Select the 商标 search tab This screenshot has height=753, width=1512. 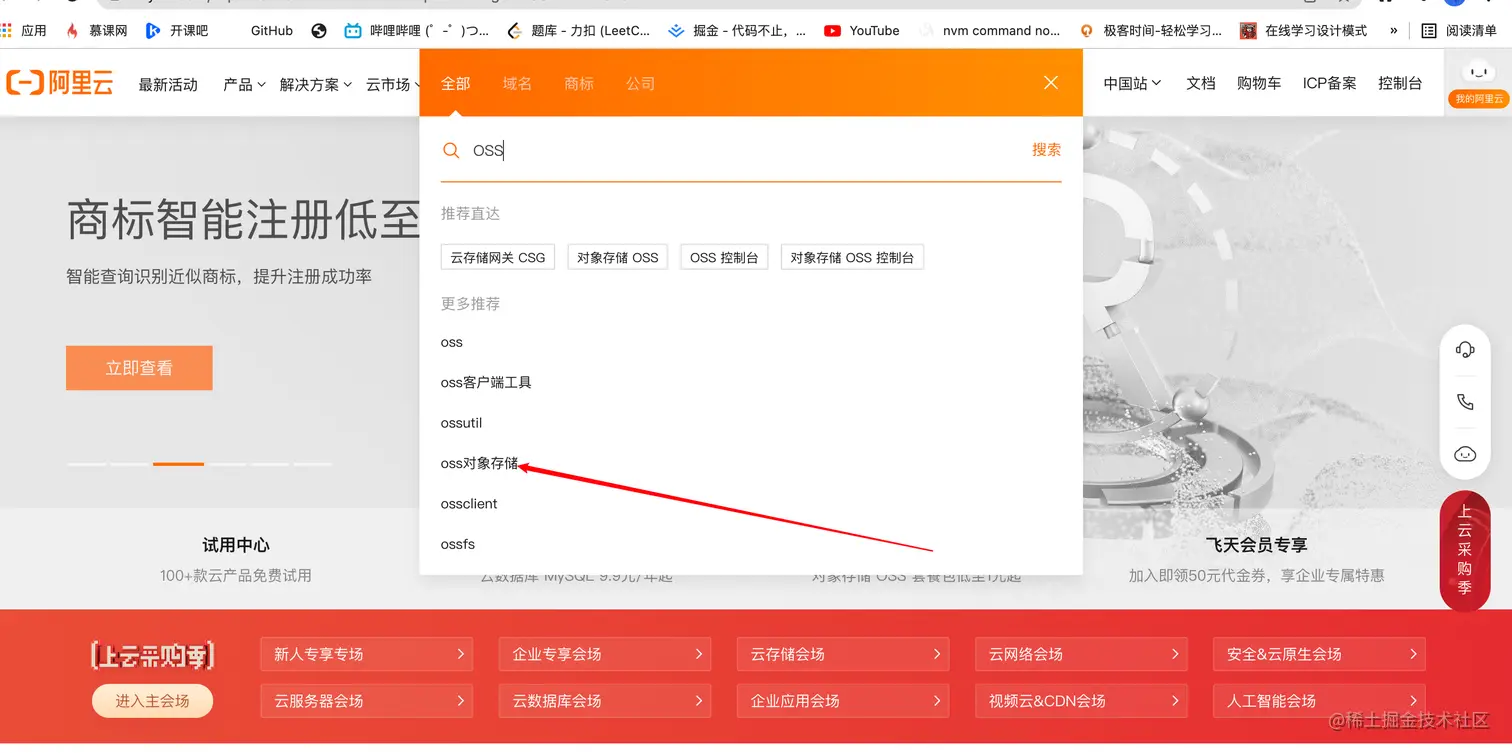tap(579, 83)
